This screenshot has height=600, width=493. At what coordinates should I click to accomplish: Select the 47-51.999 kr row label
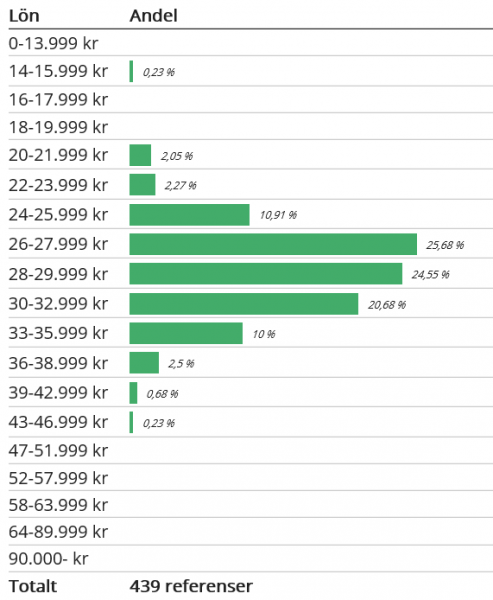coord(58,450)
